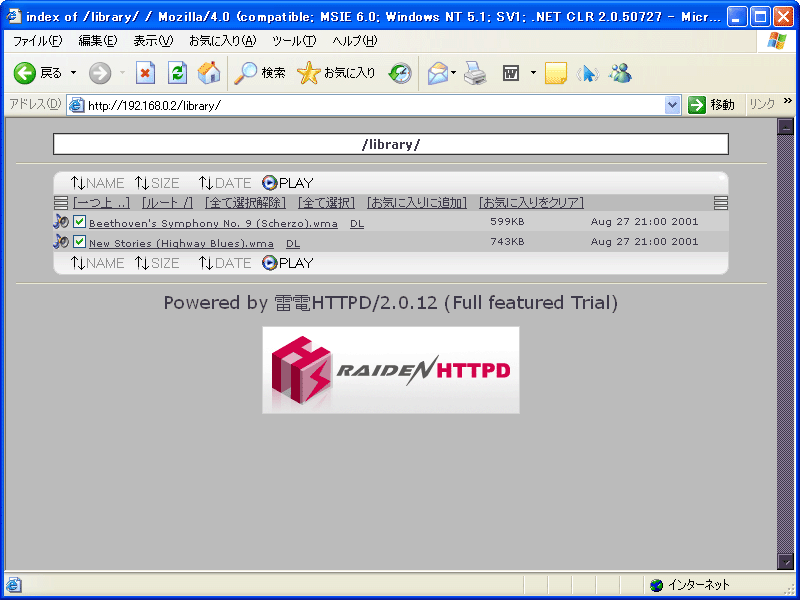This screenshot has height=600, width=800.
Task: Click the top PLAY button icon
Action: pos(287,183)
